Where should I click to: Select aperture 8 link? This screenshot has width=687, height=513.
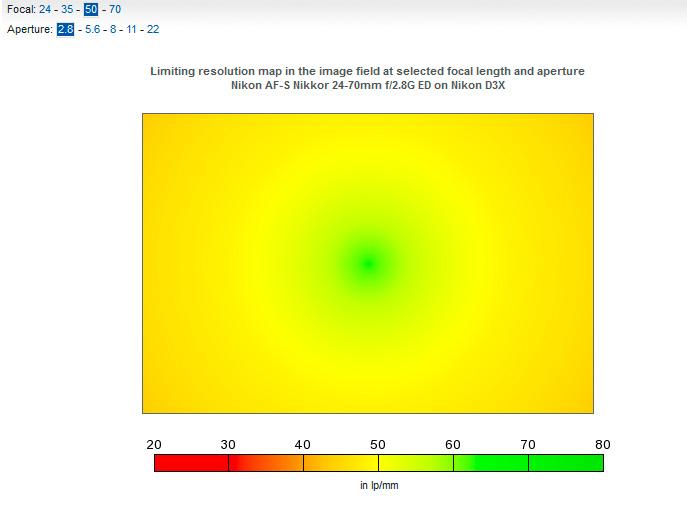point(113,29)
